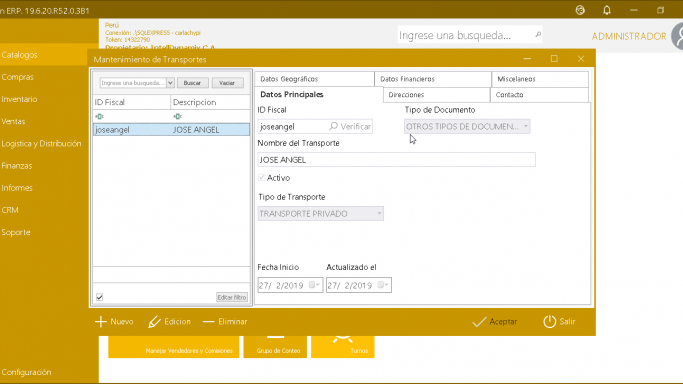Select the Datos Principales tab
This screenshot has height=384, width=683.
tap(318, 94)
